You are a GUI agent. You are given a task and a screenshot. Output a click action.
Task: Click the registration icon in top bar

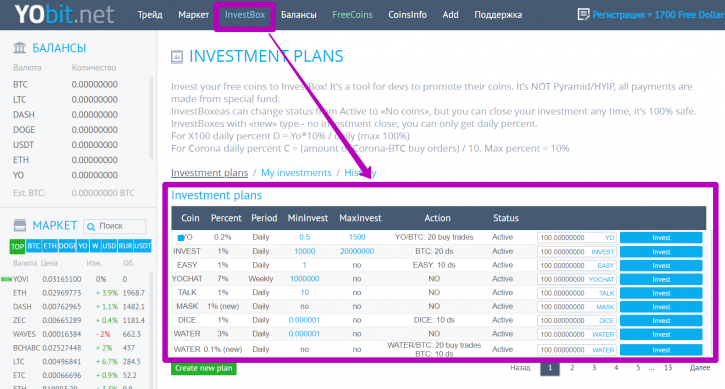[x=584, y=14]
